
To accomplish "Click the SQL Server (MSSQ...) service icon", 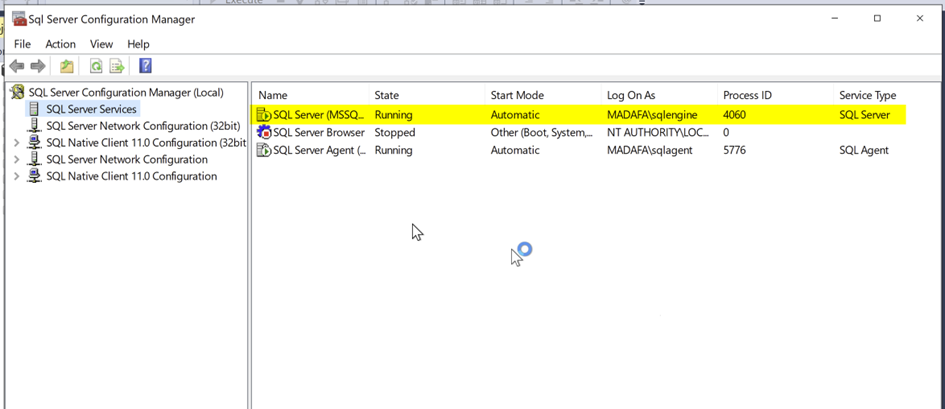I will point(264,114).
